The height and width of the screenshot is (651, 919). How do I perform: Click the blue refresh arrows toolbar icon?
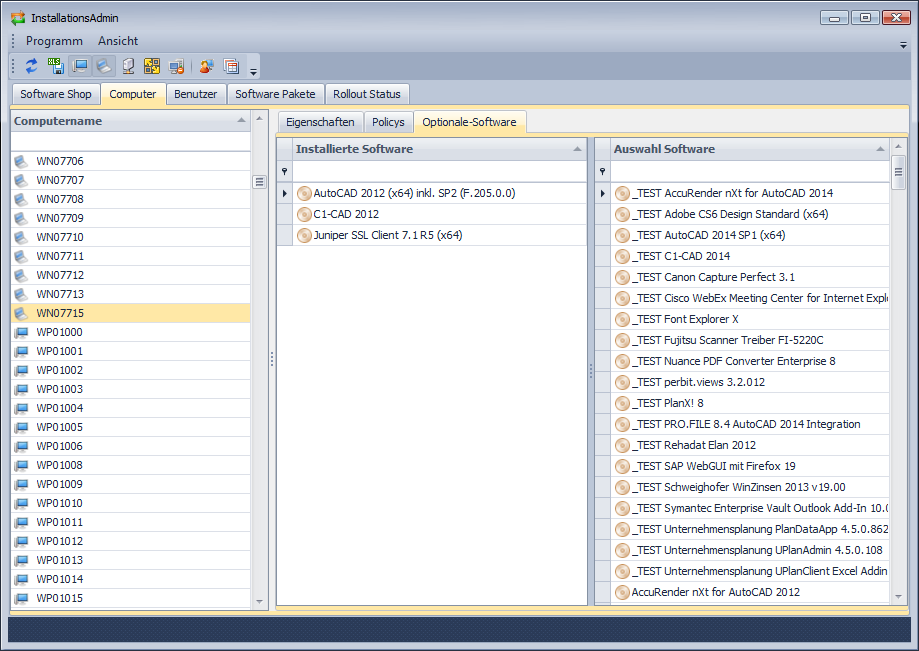point(31,66)
